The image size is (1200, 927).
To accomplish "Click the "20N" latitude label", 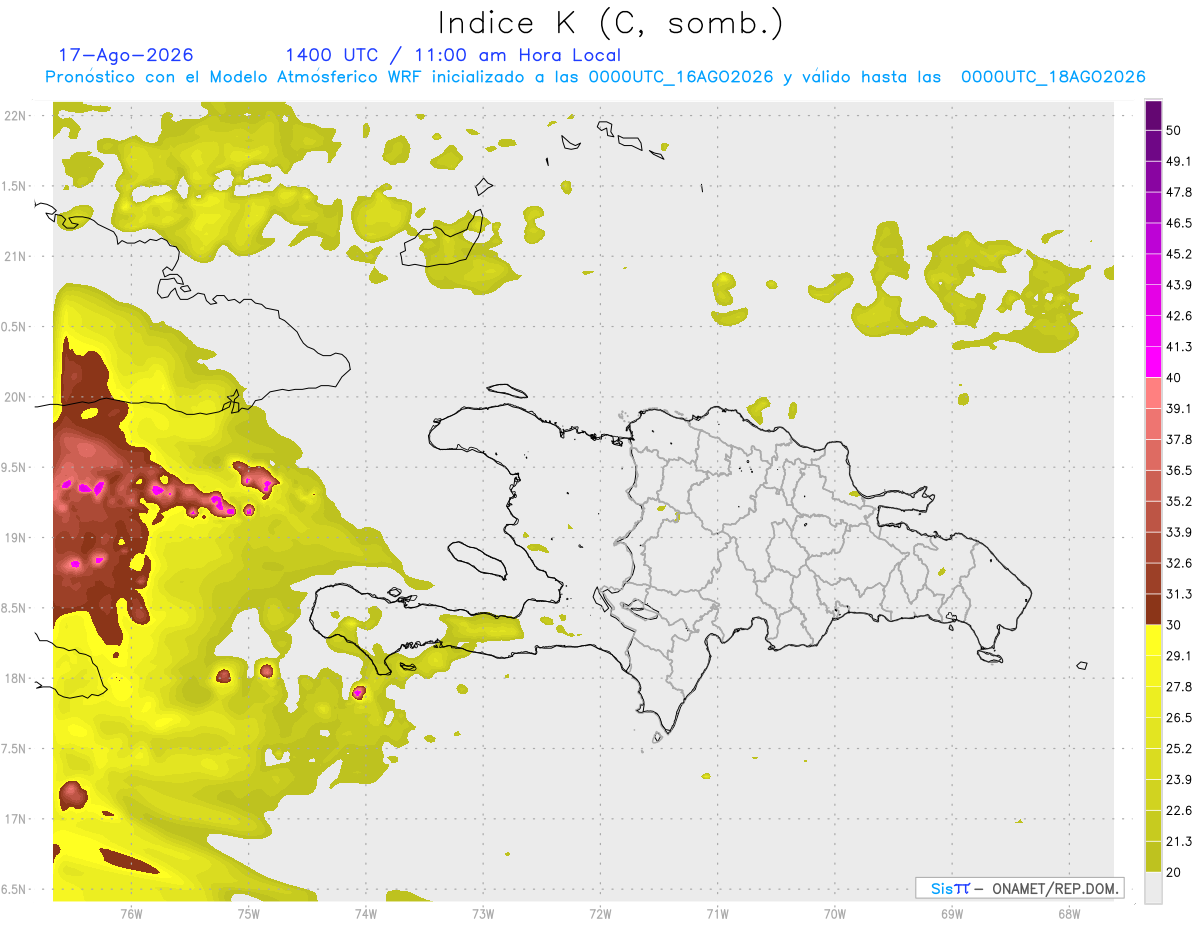I will click(x=15, y=397).
